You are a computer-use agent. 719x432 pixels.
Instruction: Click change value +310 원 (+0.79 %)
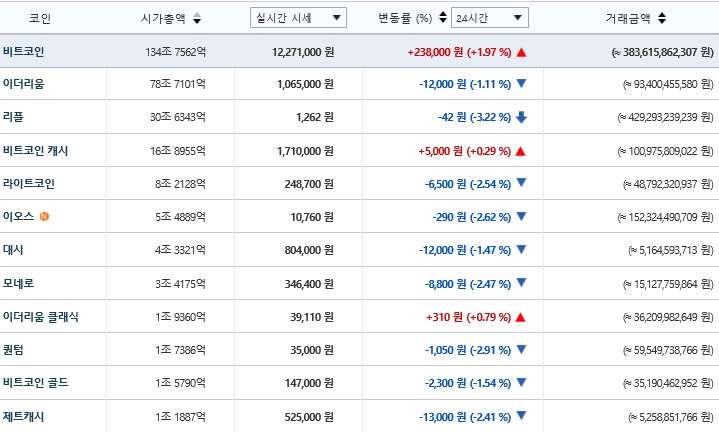[469, 317]
